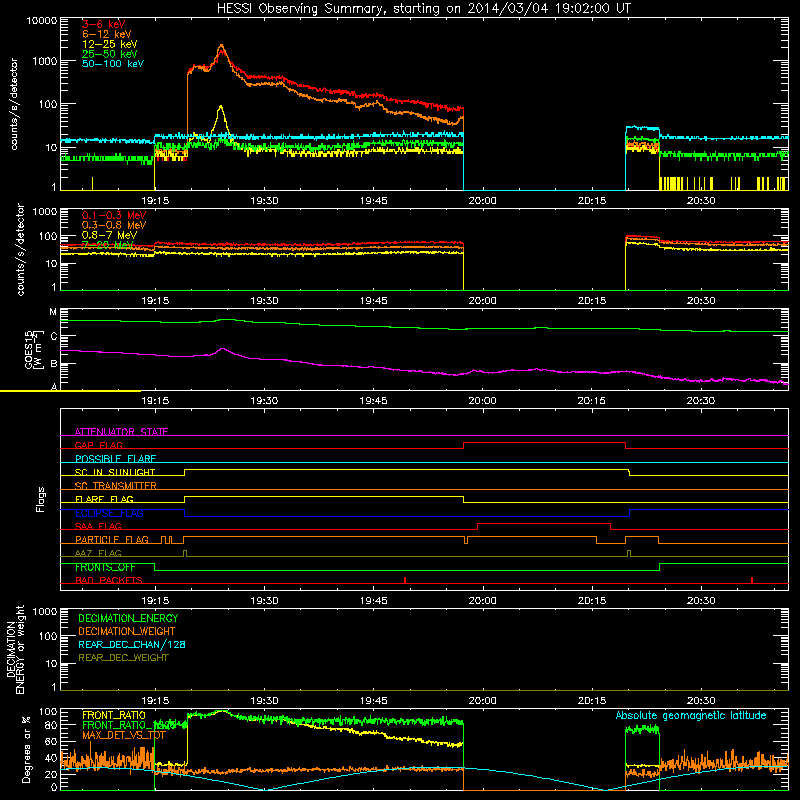This screenshot has height=800, width=800.
Task: Select the 50-100 keV legend label
Action: (x=112, y=64)
